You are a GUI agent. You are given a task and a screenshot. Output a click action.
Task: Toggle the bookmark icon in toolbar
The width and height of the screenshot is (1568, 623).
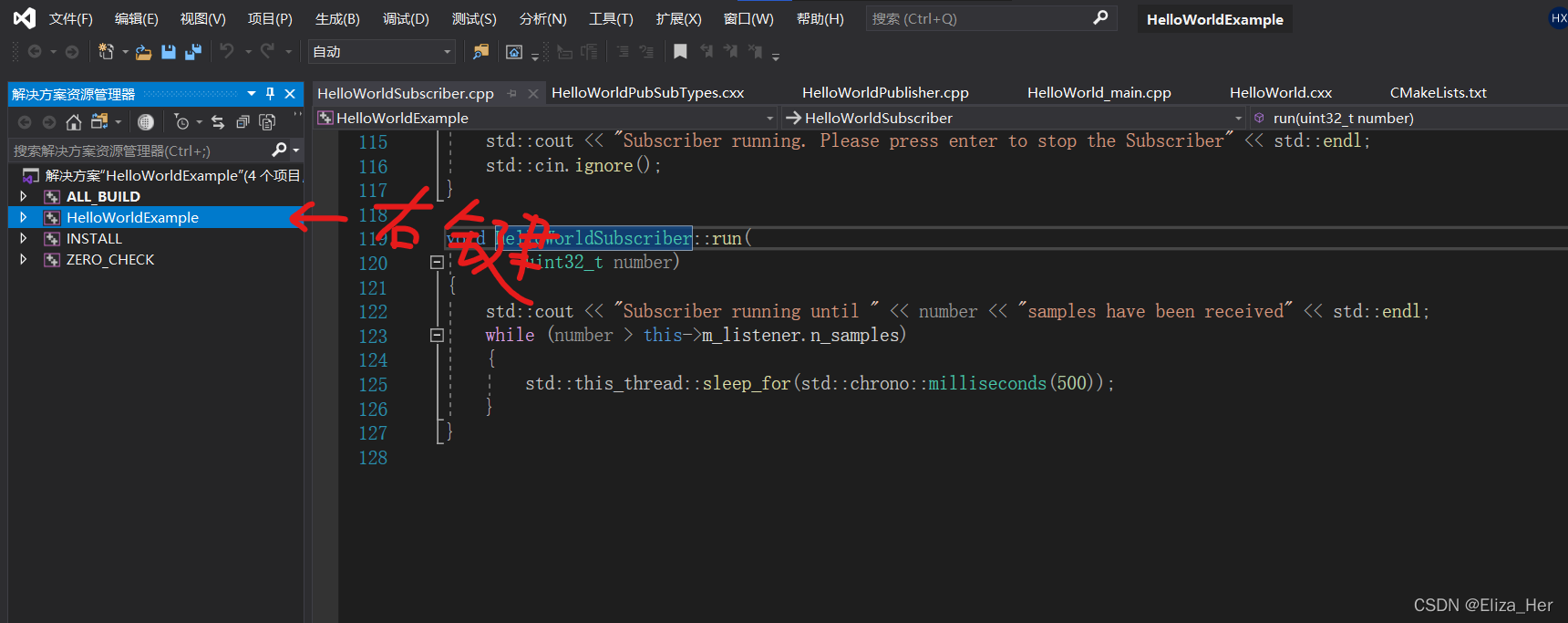(x=680, y=52)
